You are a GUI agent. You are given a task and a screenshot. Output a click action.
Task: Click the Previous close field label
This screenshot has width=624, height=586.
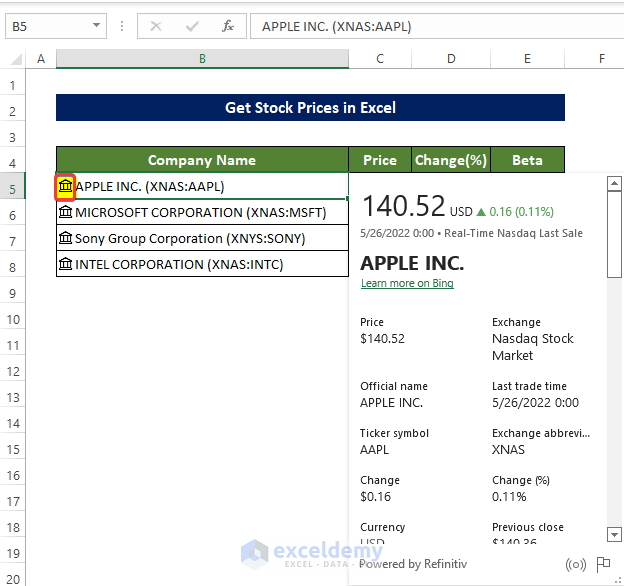click(528, 527)
